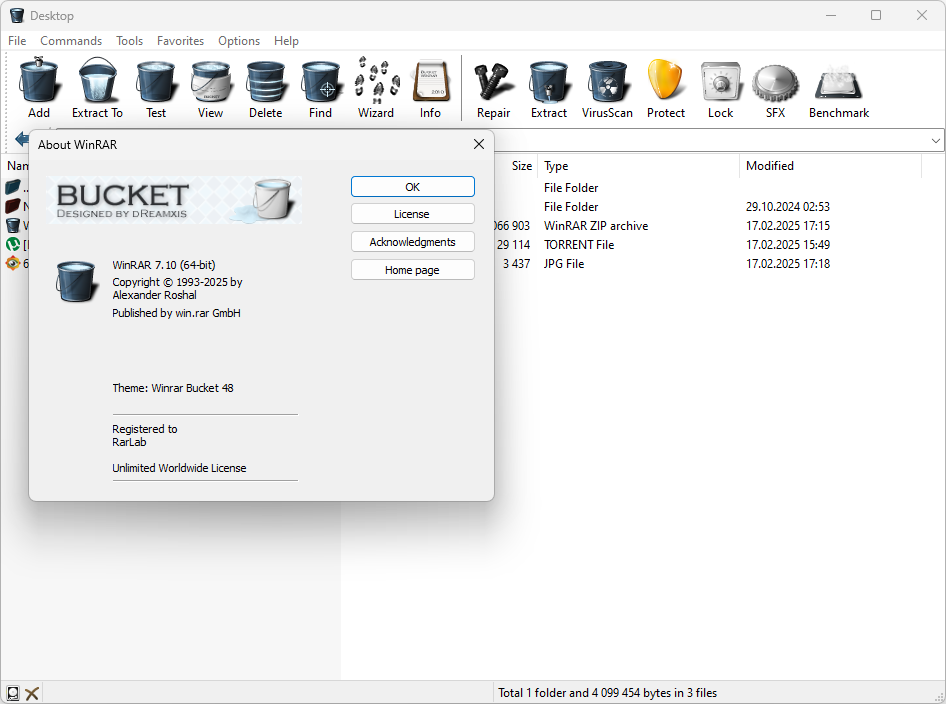Image resolution: width=946 pixels, height=704 pixels.
Task: Open the Find tool
Action: click(320, 88)
